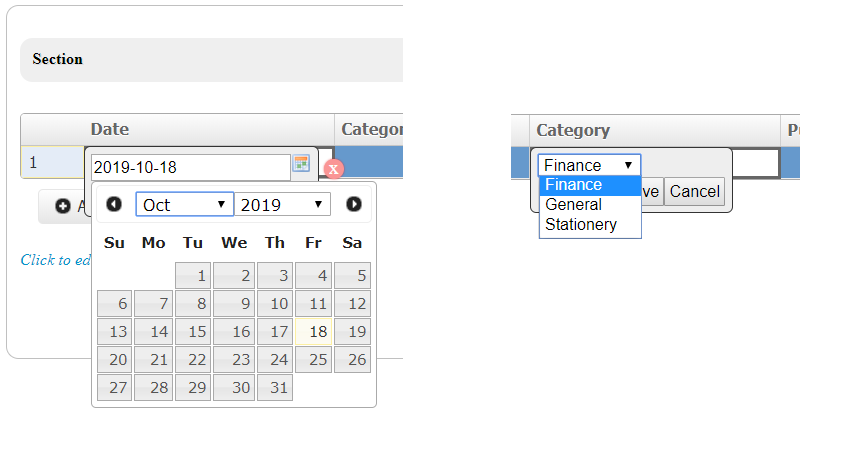Go to next month in calendar
This screenshot has height=458, width=849.
(x=354, y=204)
